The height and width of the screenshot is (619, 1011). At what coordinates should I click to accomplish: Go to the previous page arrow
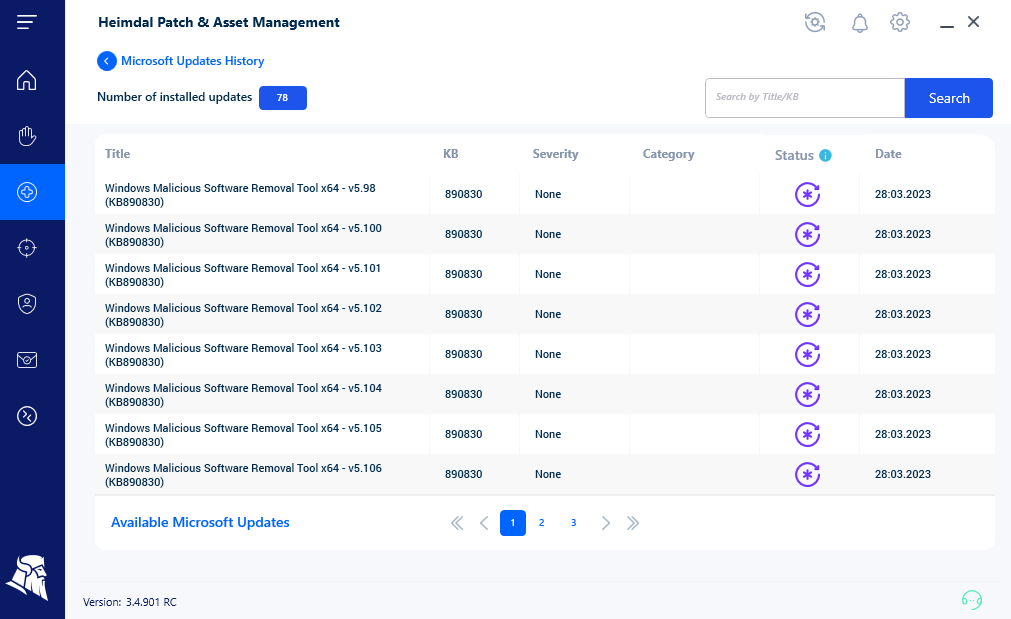(484, 523)
